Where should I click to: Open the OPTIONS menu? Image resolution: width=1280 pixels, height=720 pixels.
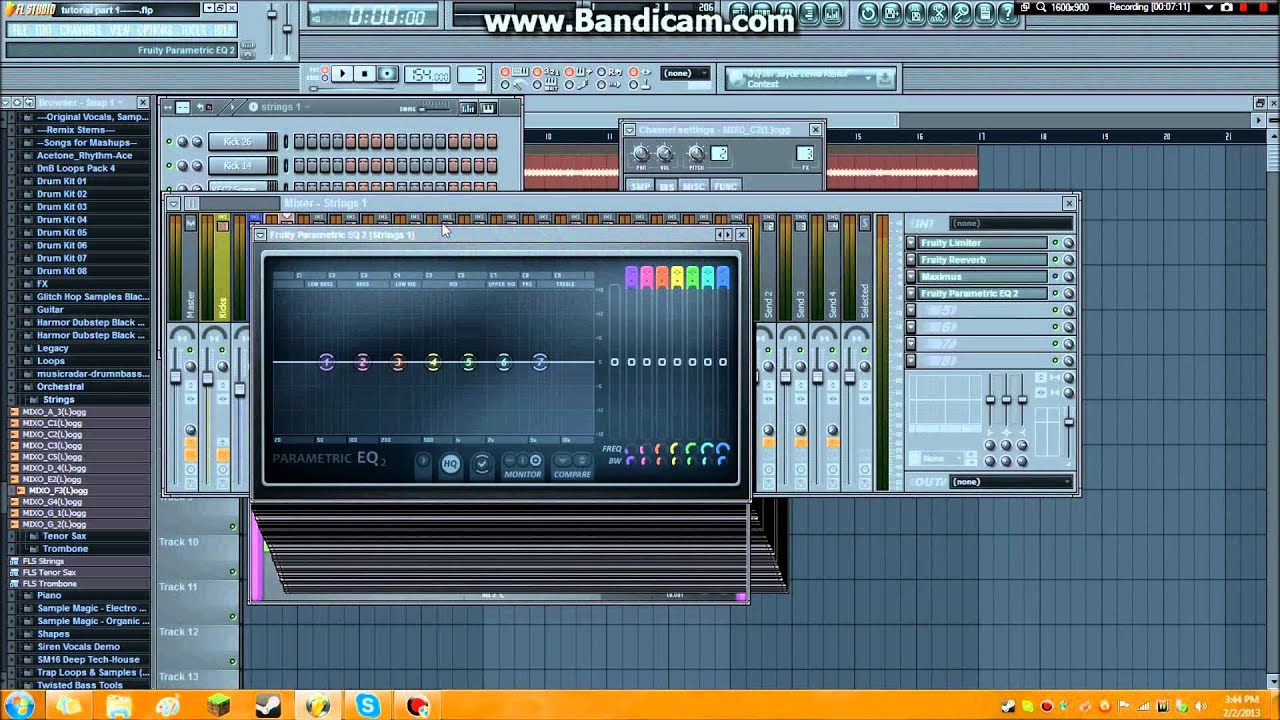pyautogui.click(x=155, y=30)
